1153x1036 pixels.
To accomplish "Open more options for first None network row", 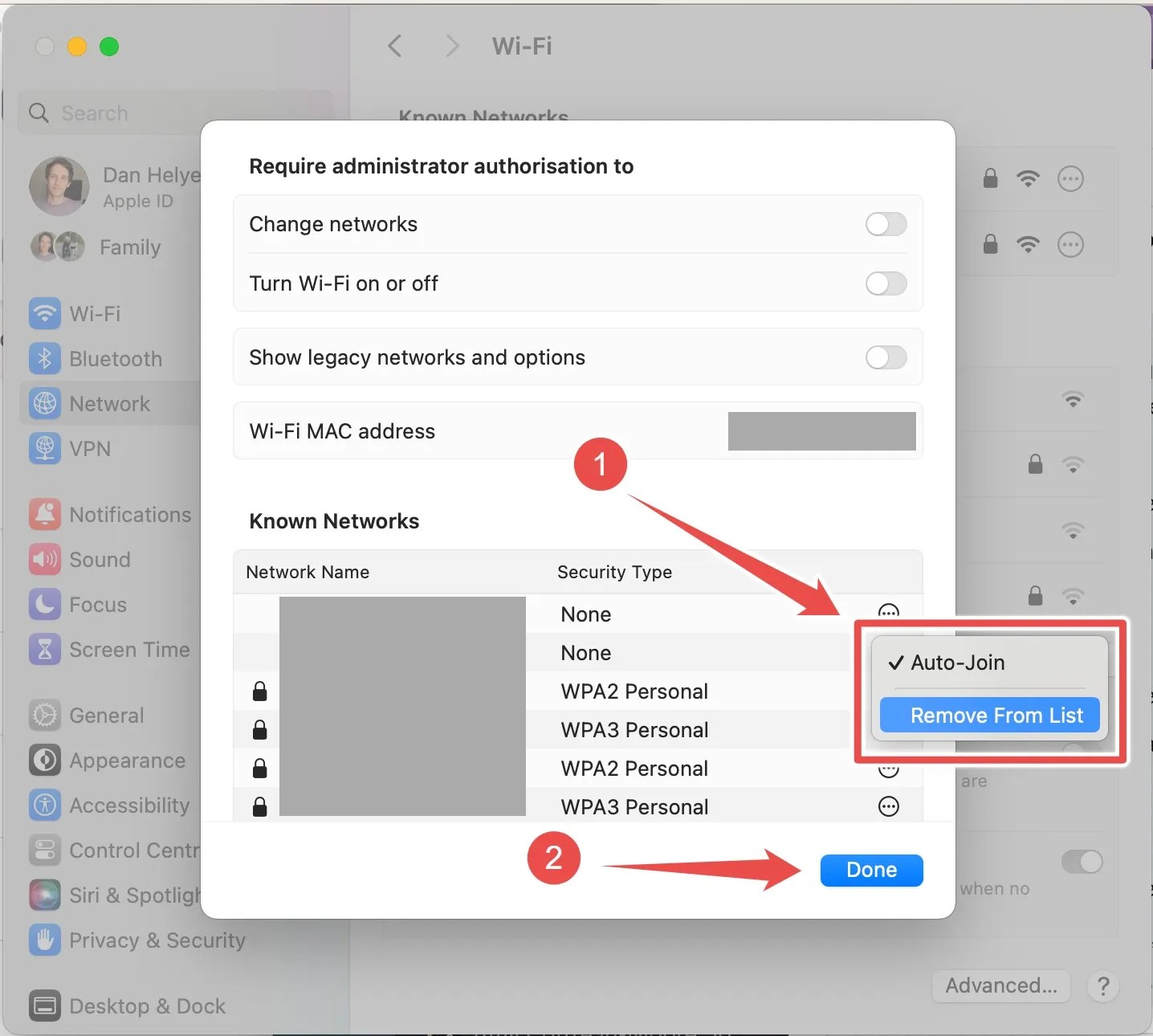I will (x=888, y=611).
